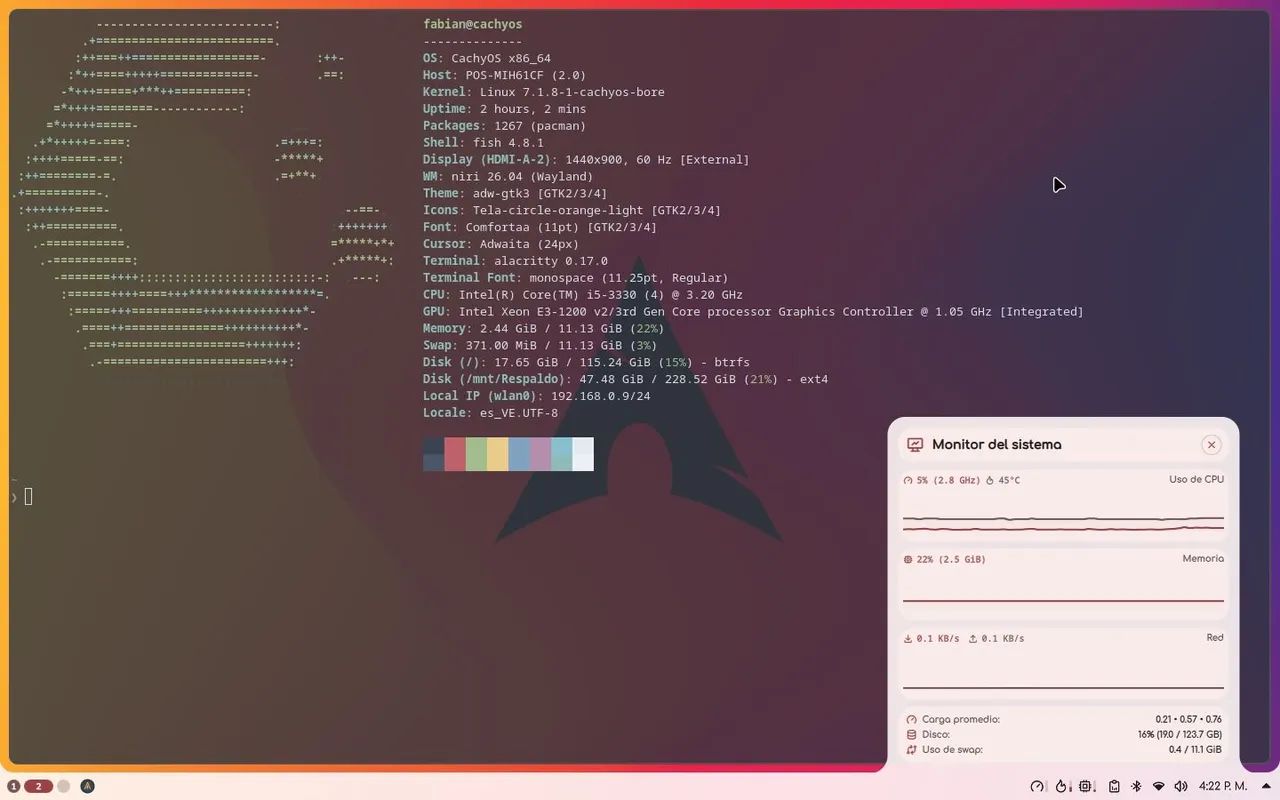Click the yellow color block in the terminal palette
Viewport: 1280px width, 800px height.
[497, 454]
